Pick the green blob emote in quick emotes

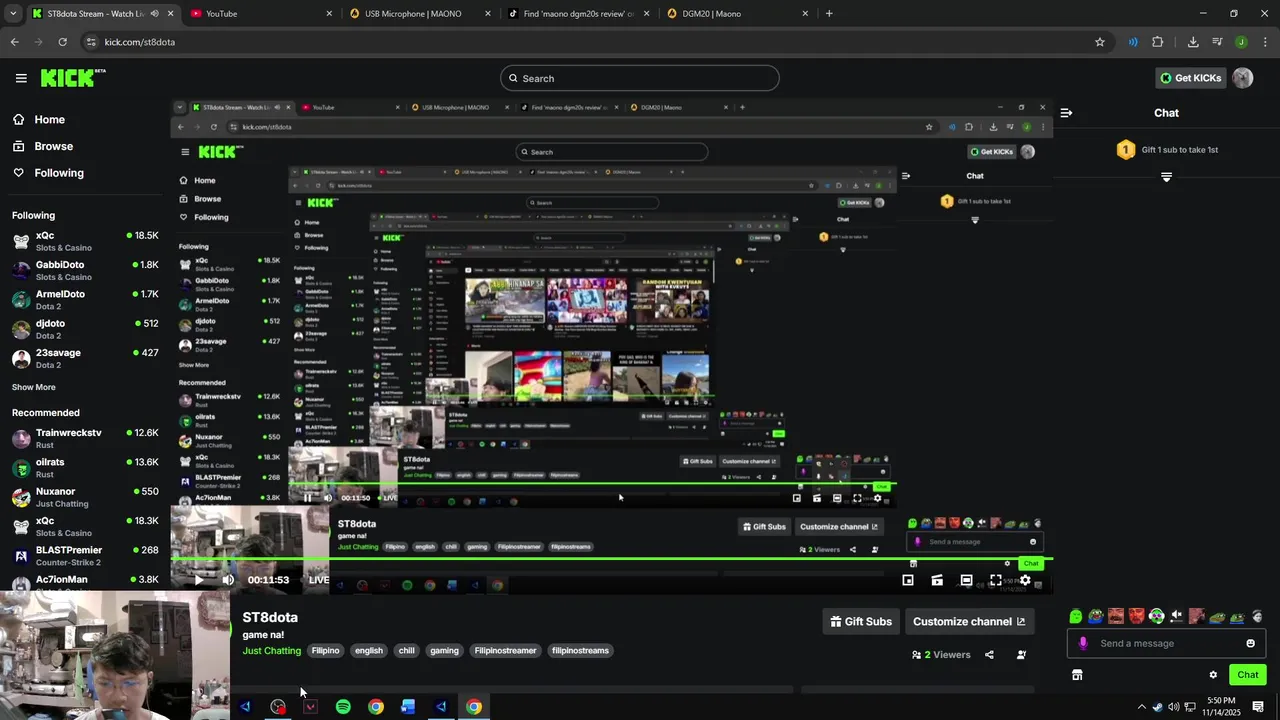pyautogui.click(x=1076, y=616)
